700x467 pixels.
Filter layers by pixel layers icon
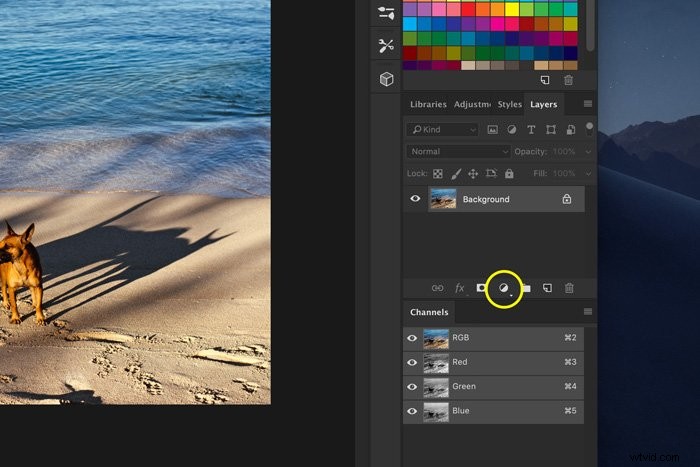(x=492, y=129)
